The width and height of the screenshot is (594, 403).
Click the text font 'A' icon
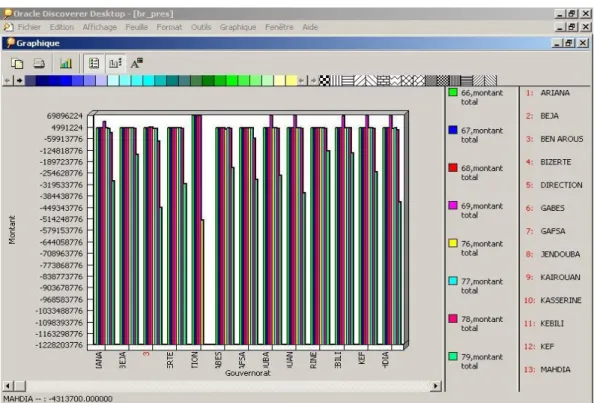click(x=136, y=63)
